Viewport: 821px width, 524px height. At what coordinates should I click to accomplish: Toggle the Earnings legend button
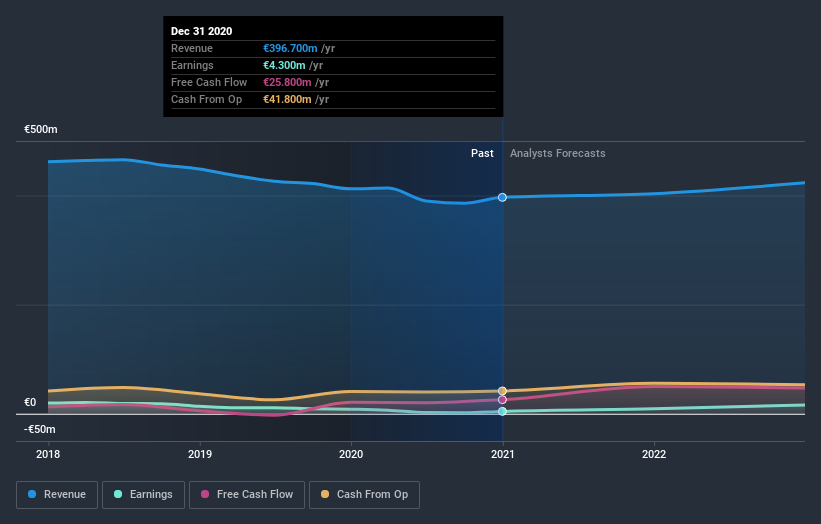click(x=143, y=495)
